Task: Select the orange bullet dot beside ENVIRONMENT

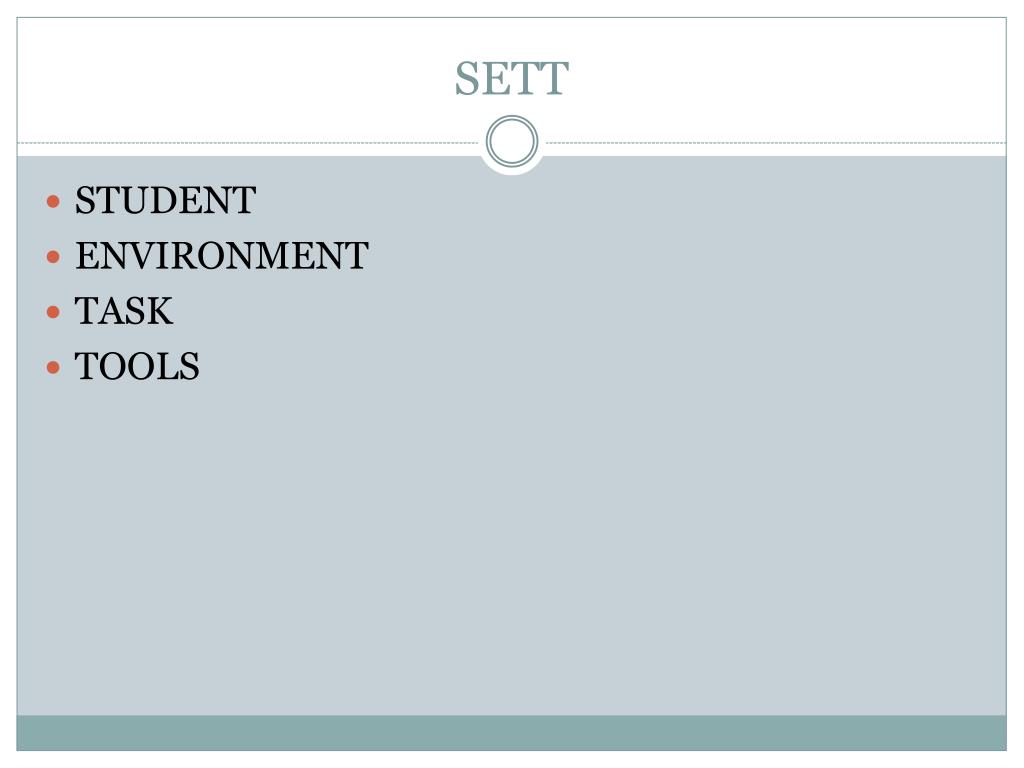Action: coord(54,257)
